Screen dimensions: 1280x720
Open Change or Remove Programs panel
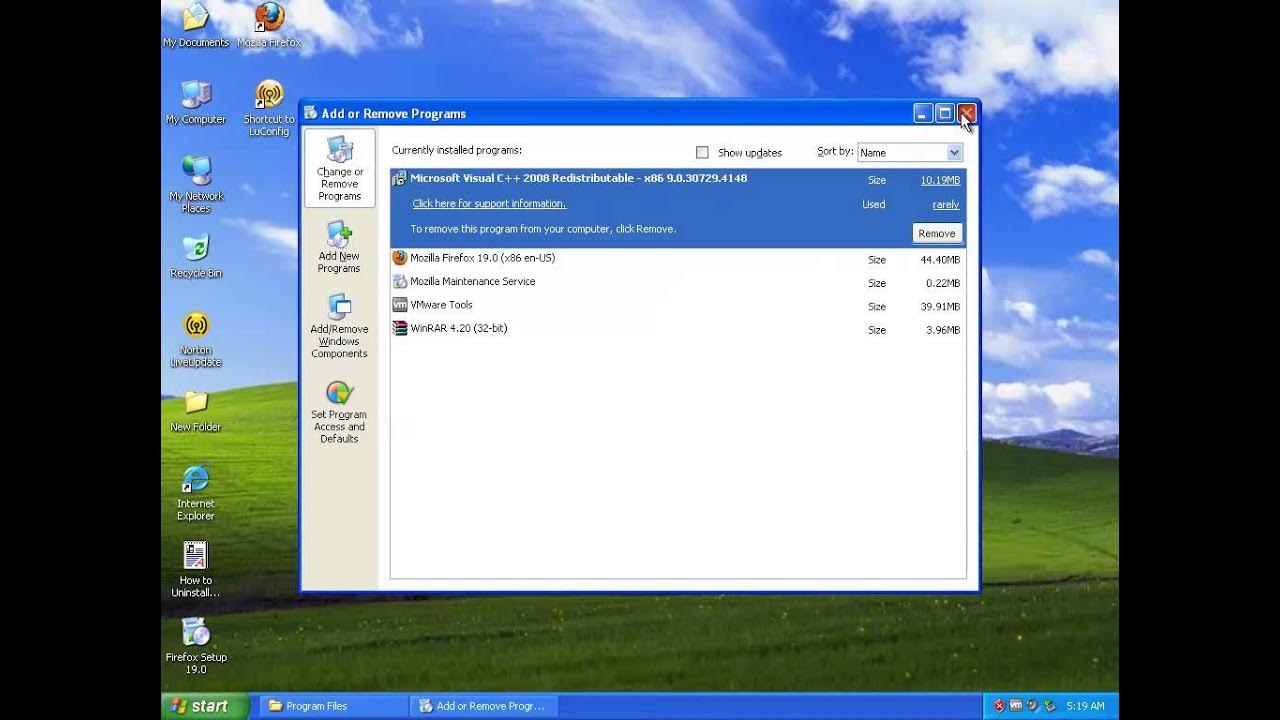[340, 168]
